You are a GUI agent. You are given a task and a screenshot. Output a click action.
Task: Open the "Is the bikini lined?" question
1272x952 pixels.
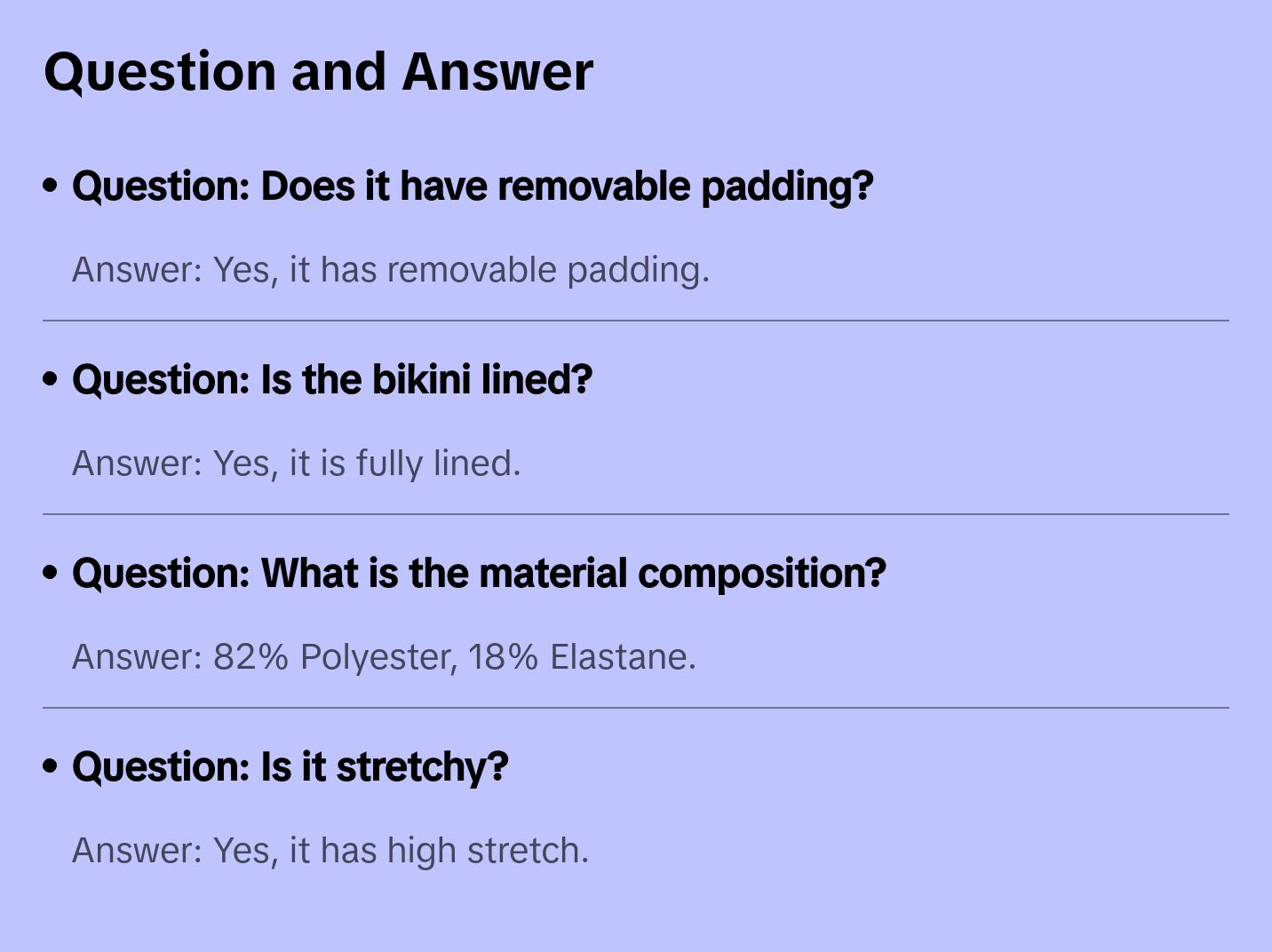[332, 380]
